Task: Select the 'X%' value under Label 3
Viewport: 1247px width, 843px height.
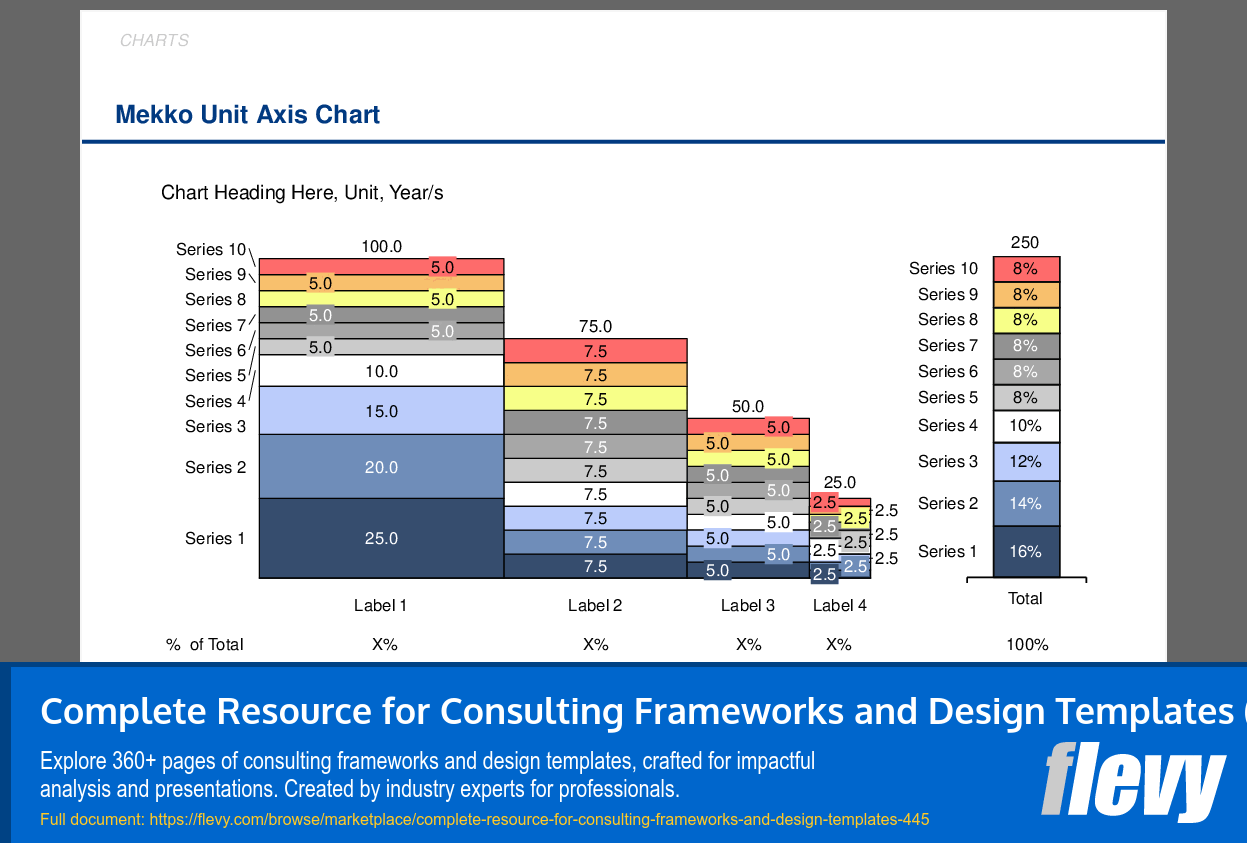Action: tap(748, 644)
